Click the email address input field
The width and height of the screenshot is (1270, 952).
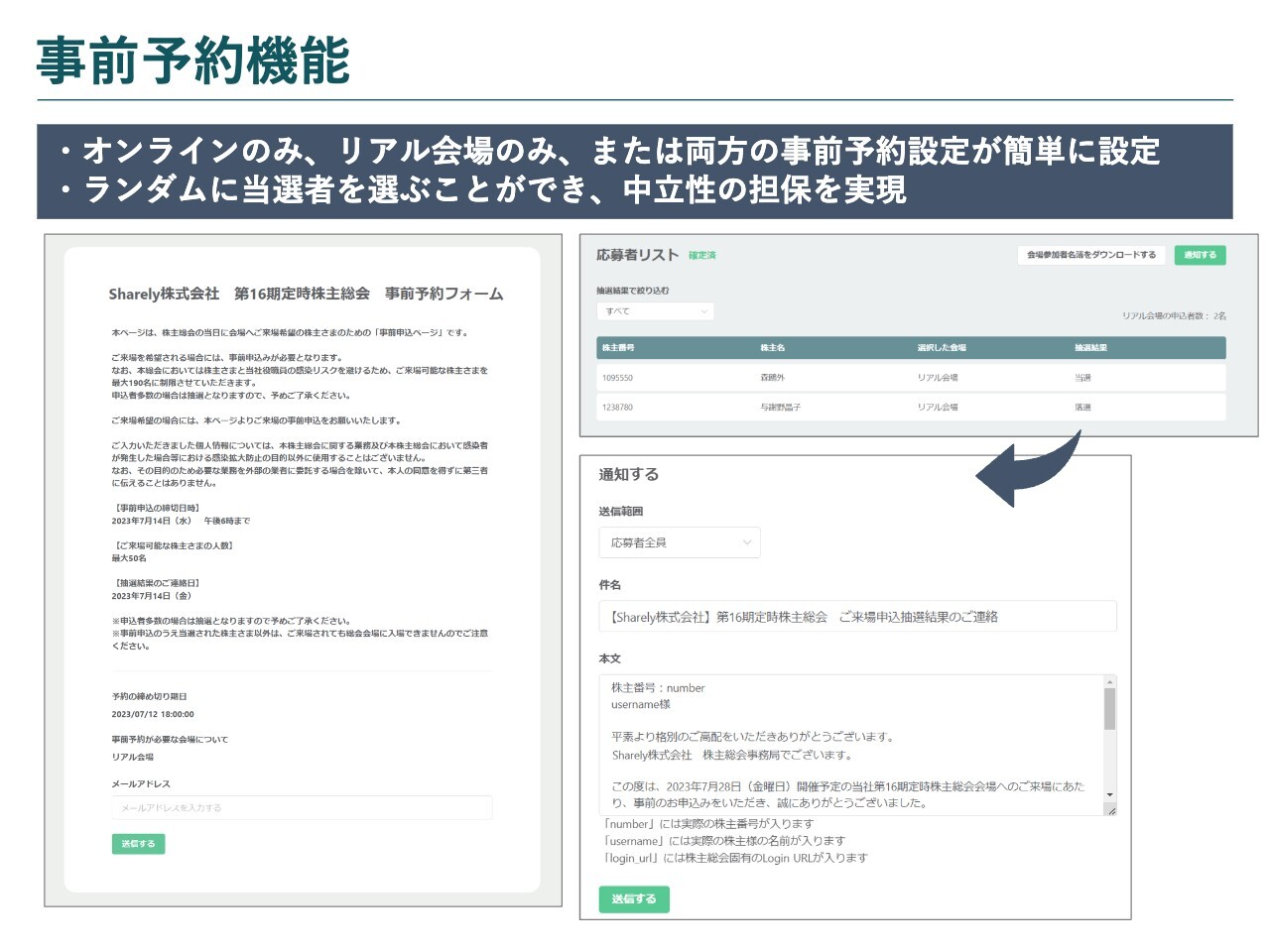pyautogui.click(x=302, y=807)
